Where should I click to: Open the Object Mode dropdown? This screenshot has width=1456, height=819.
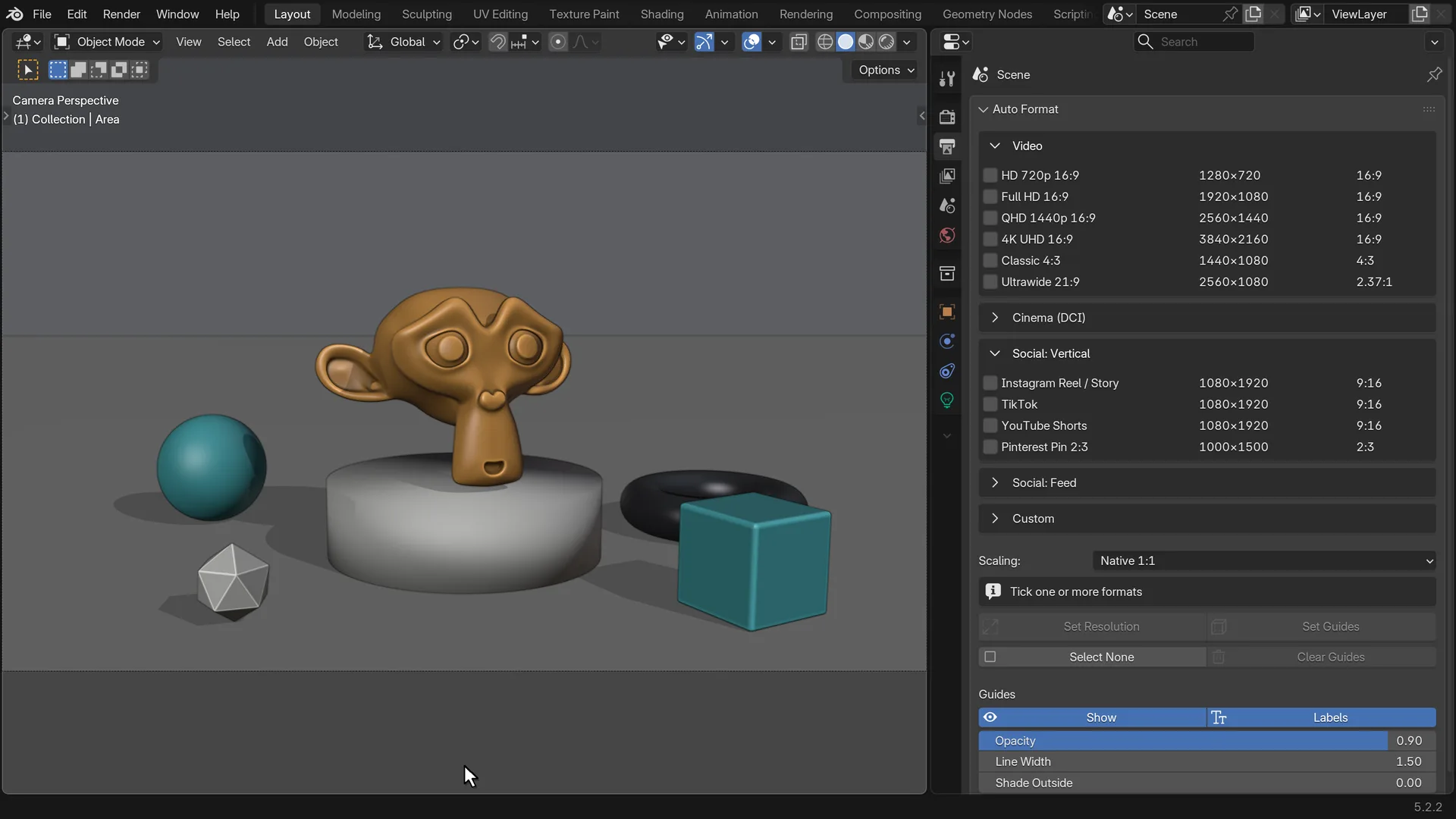click(107, 42)
